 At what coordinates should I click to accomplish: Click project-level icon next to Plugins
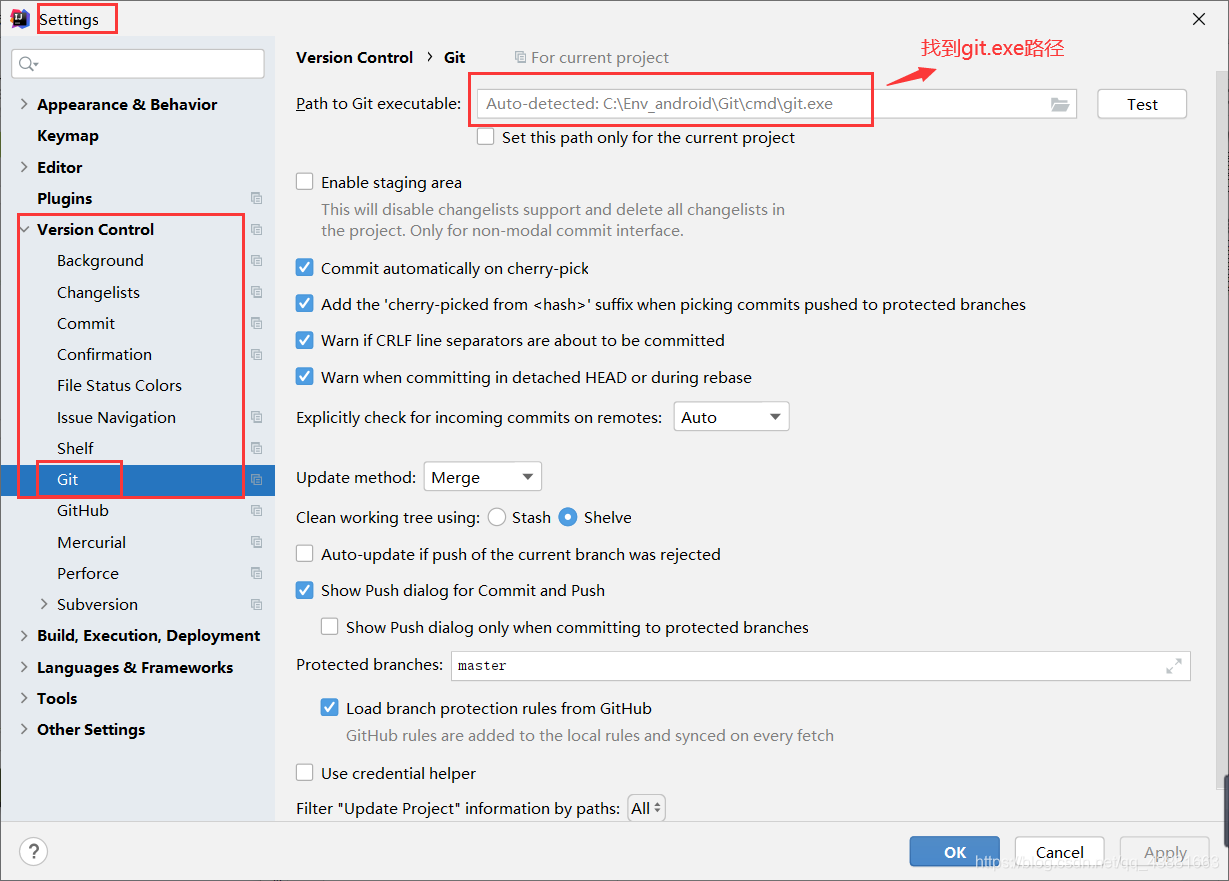click(256, 198)
